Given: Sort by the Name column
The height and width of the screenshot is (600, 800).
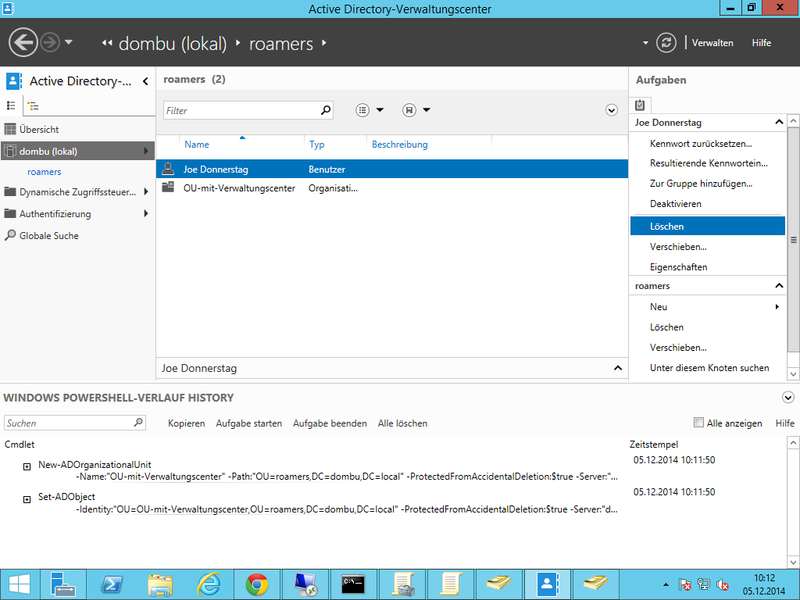Looking at the screenshot, I should (x=196, y=144).
